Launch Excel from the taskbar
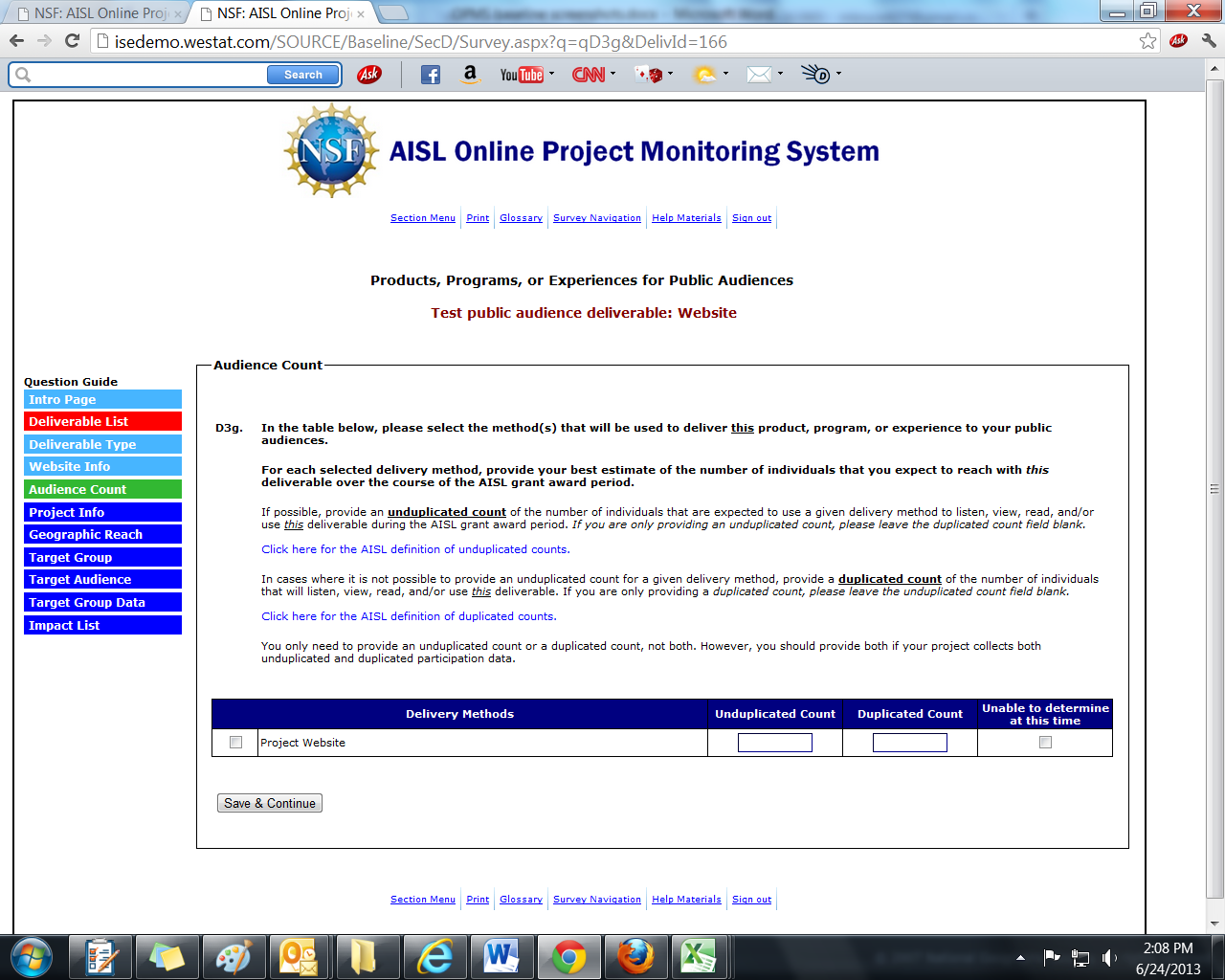This screenshot has height=980, width=1225. pos(701,956)
